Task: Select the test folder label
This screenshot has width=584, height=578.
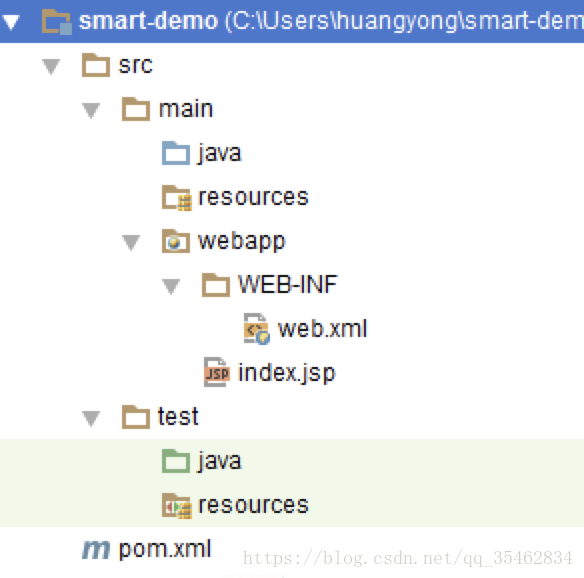Action: pos(178,416)
